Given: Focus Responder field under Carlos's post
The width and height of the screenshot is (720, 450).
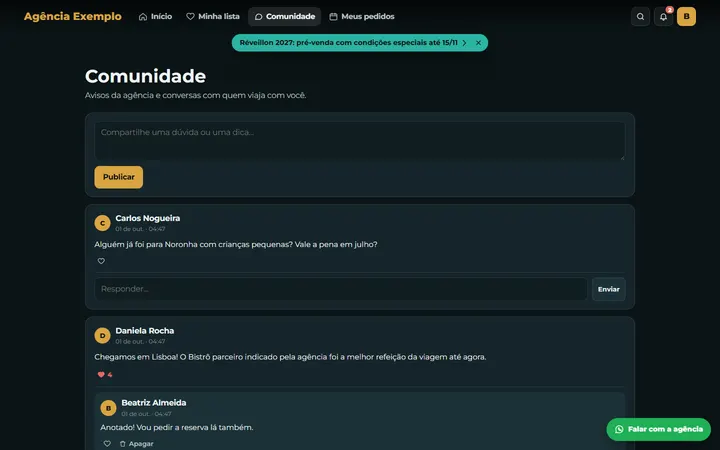Looking at the screenshot, I should coord(341,289).
